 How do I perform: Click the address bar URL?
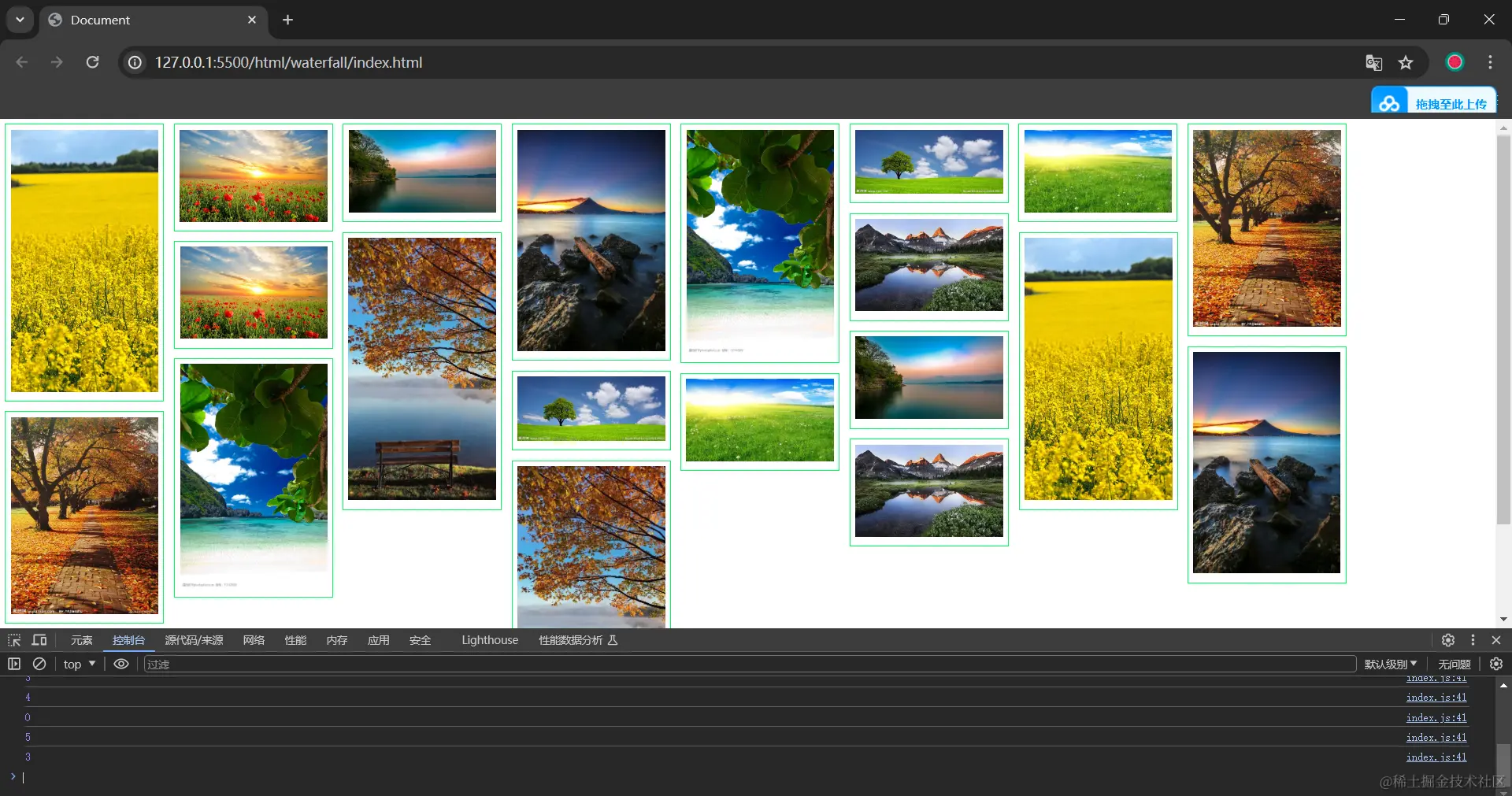(x=288, y=62)
